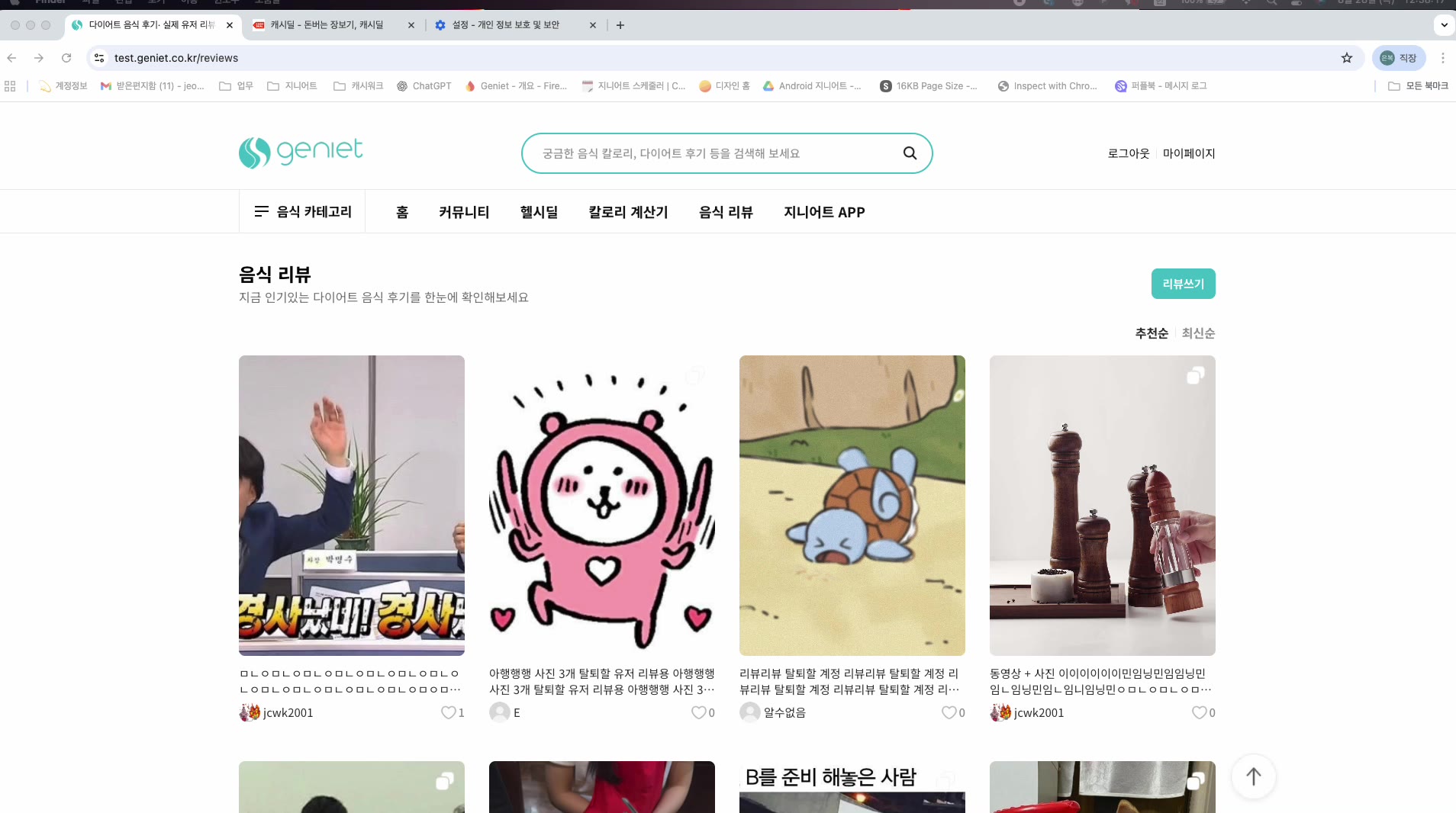Click the 리뷰쓰기 button

coord(1183,284)
